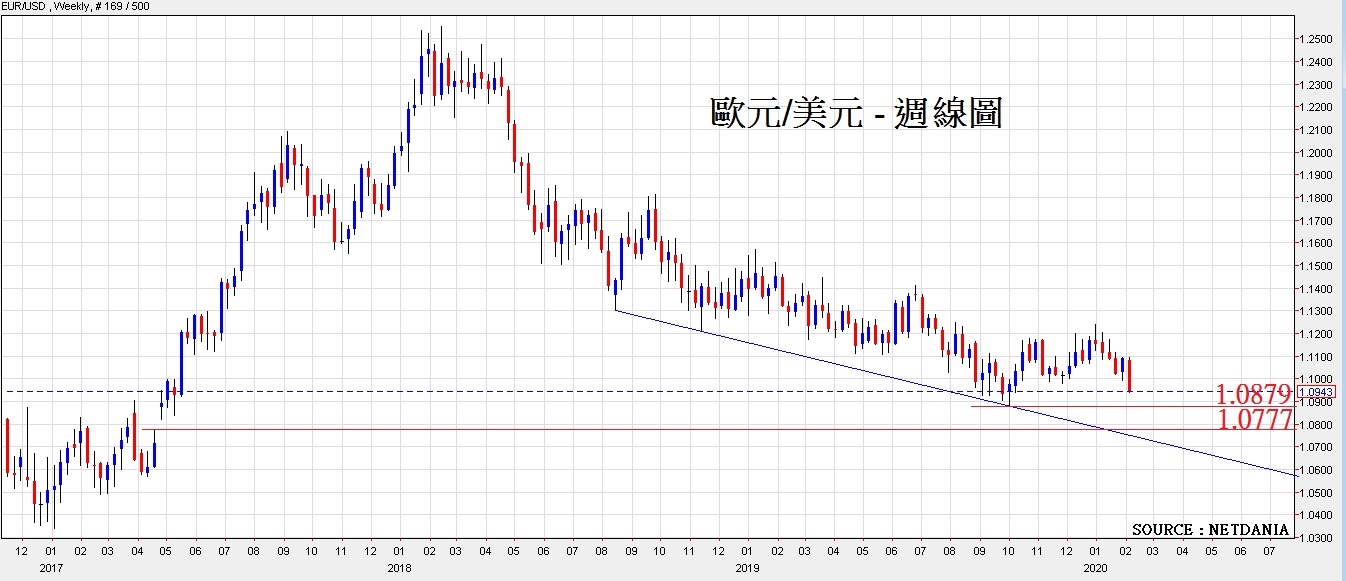Select the red 1.0777 price level label

tap(1254, 419)
